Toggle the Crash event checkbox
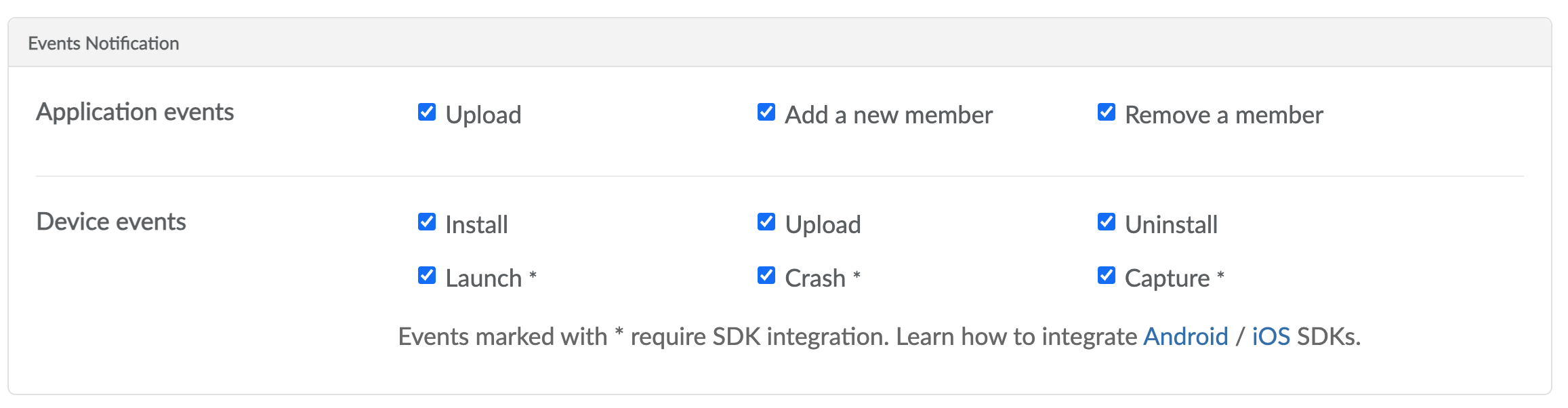 766,275
